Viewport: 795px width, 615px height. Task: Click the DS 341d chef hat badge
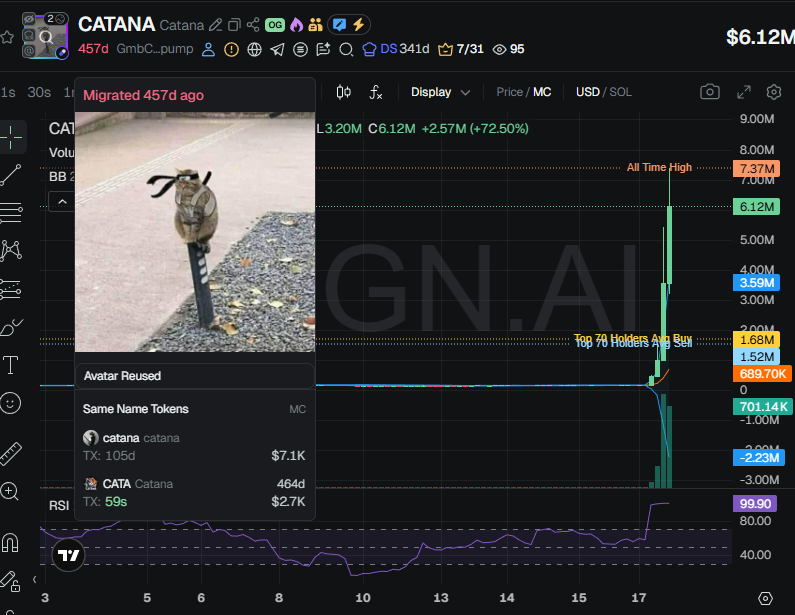pos(396,49)
